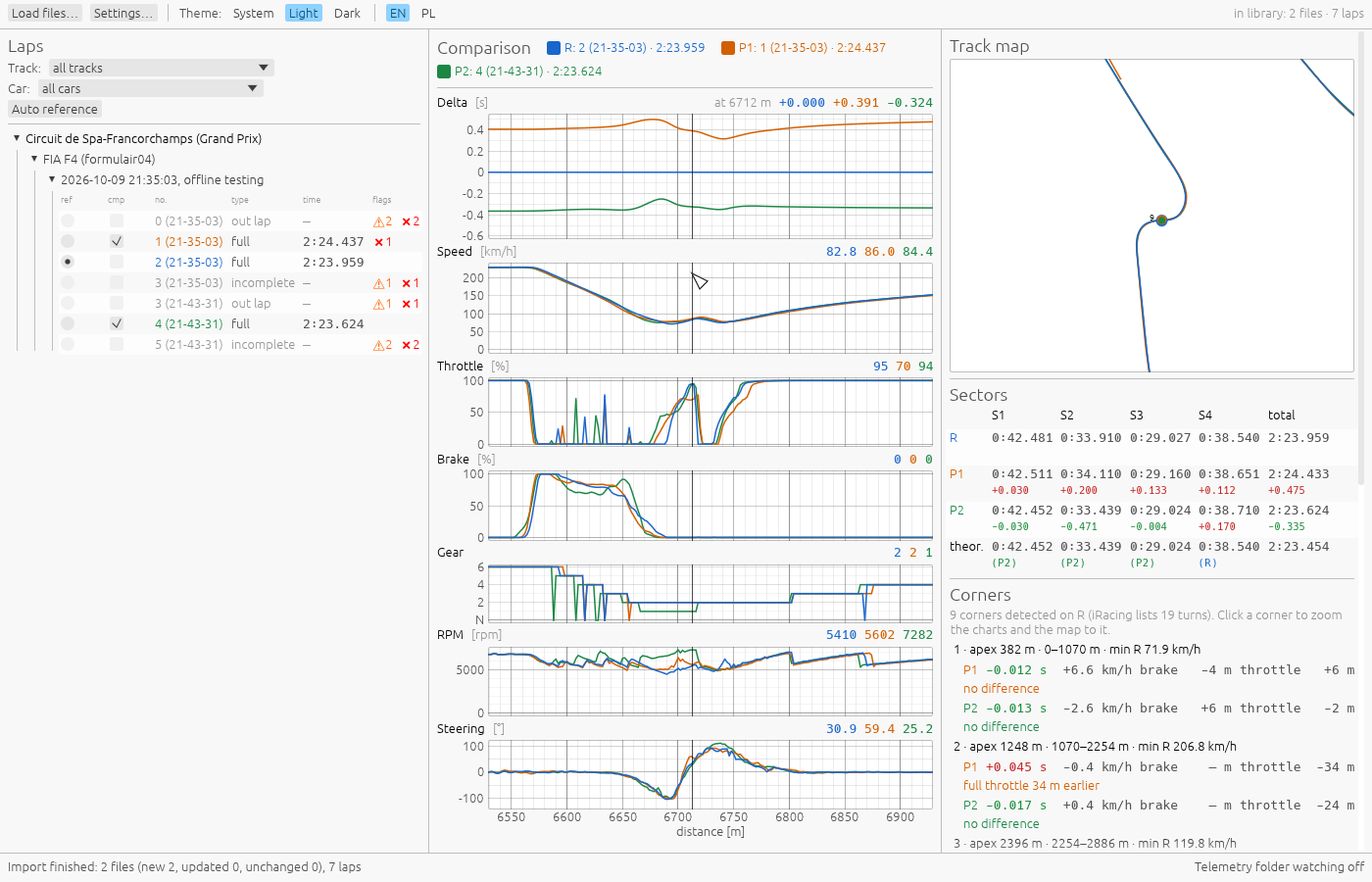Click warning flag icon on lap 0 (21-35-03)
1372x882 pixels.
tap(382, 221)
